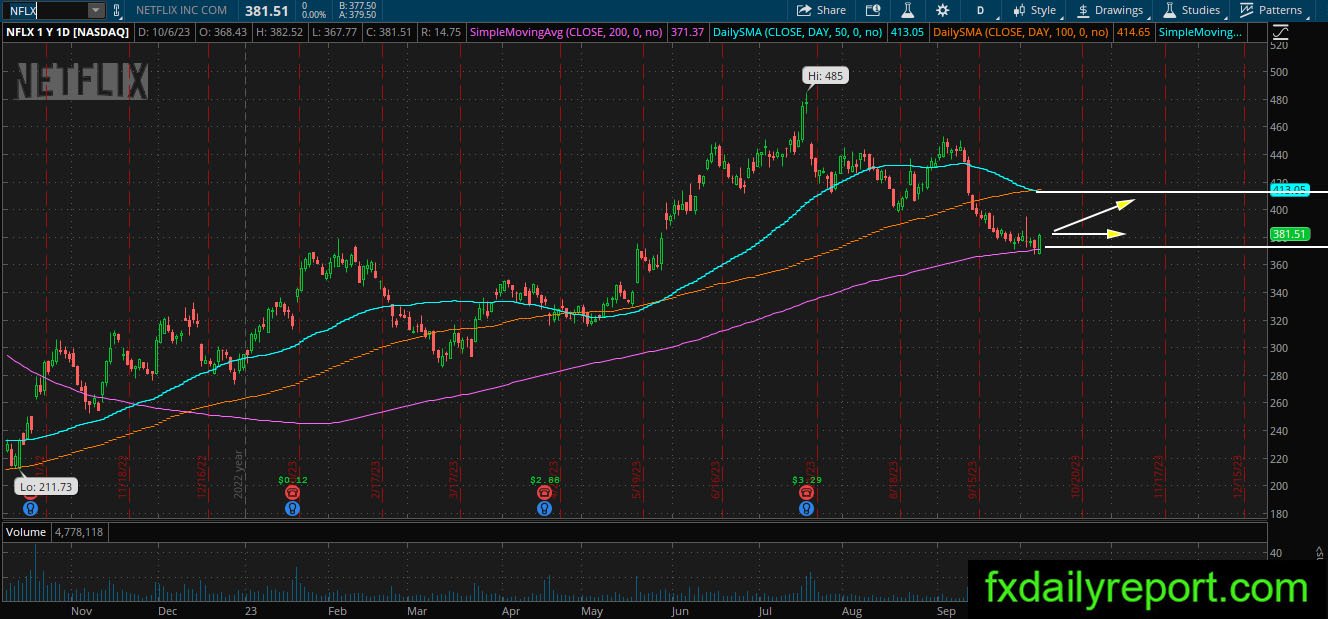Image resolution: width=1328 pixels, height=619 pixels.
Task: Click the bid B: 377.50 value
Action: 358,5
